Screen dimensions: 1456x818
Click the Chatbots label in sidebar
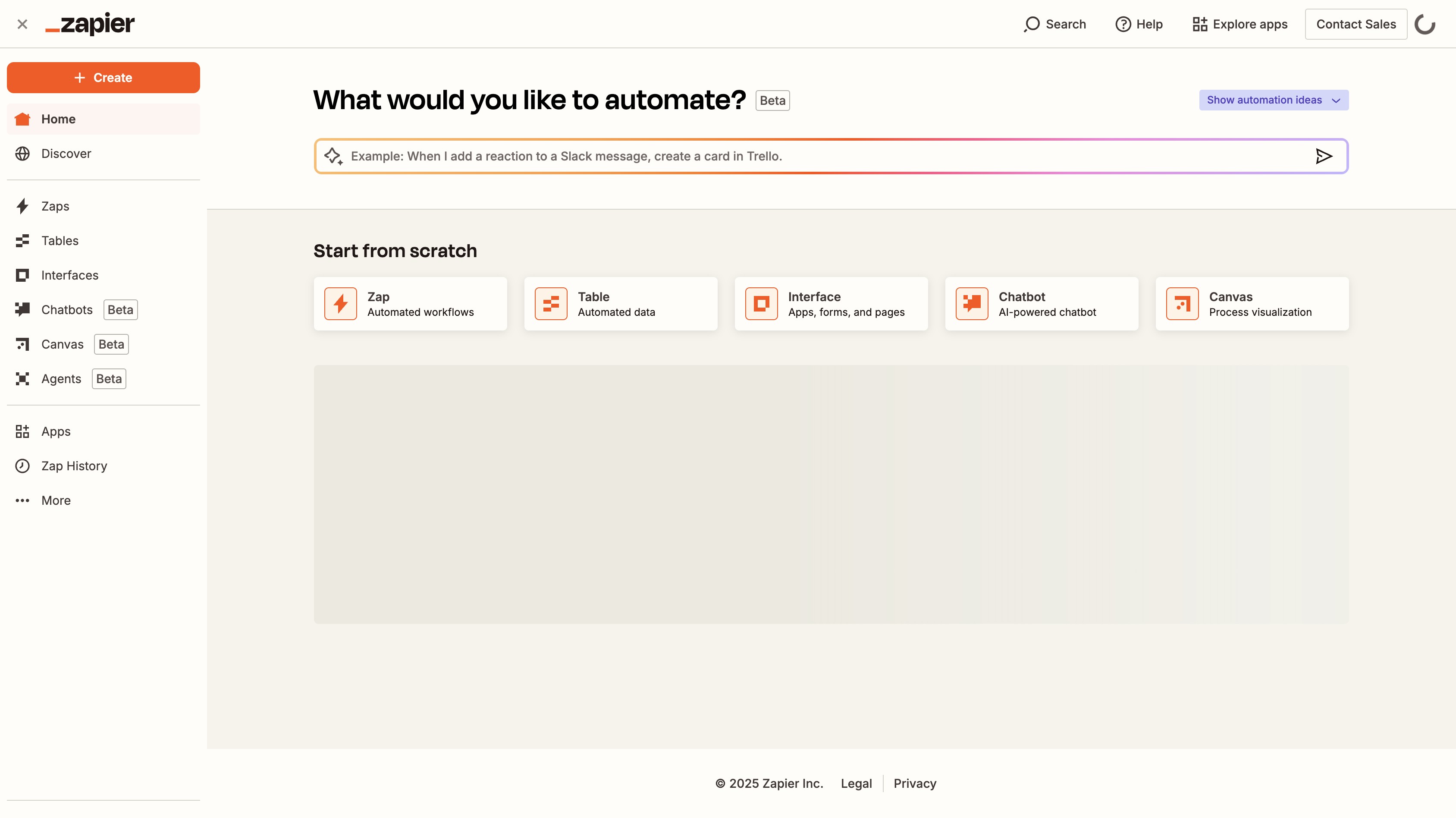(x=67, y=309)
